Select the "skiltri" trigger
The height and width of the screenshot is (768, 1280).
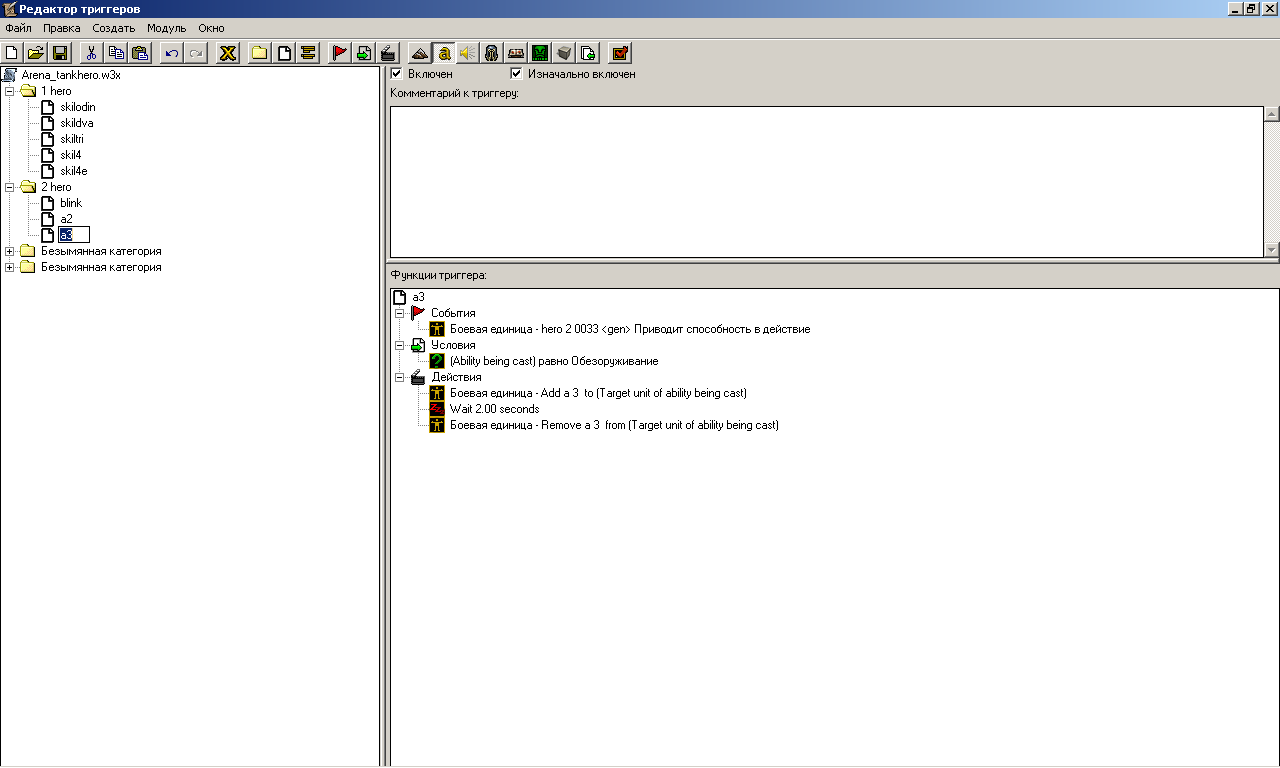tap(72, 139)
